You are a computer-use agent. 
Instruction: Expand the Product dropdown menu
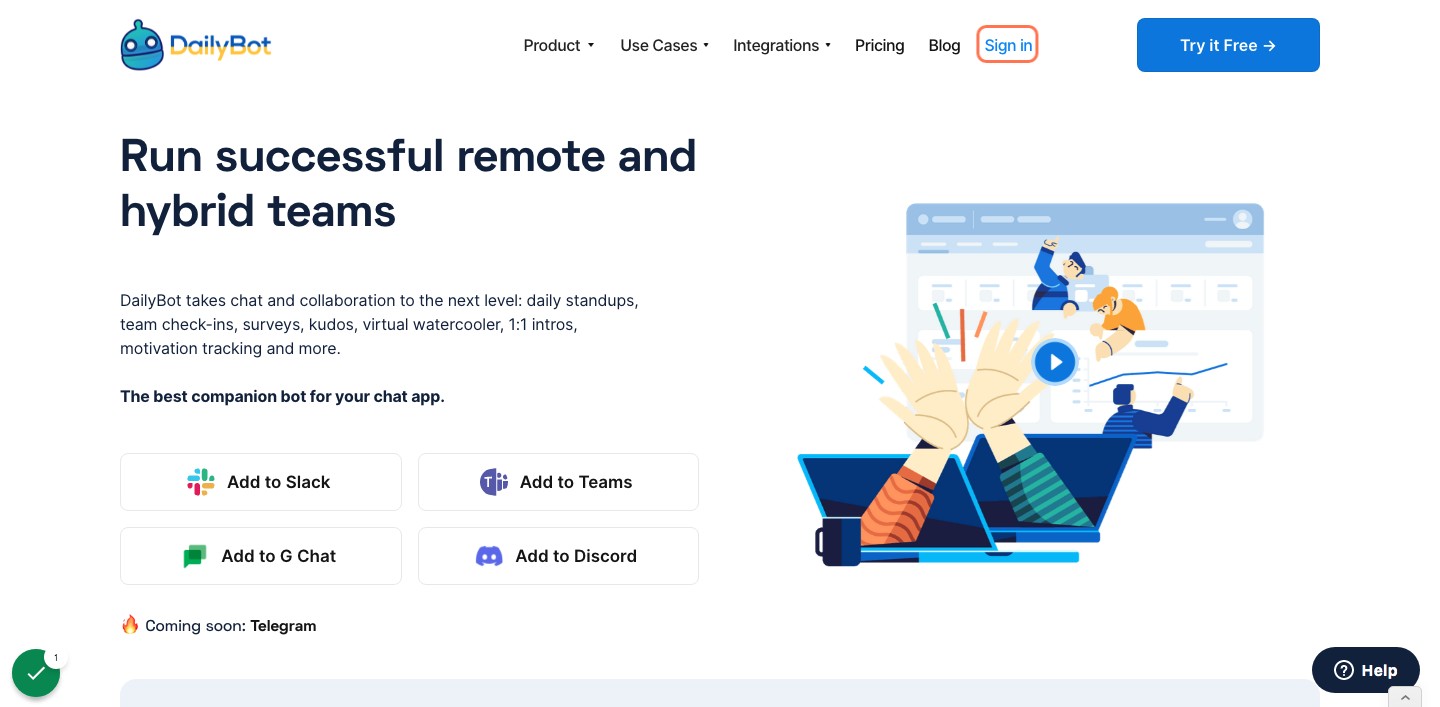pyautogui.click(x=559, y=45)
